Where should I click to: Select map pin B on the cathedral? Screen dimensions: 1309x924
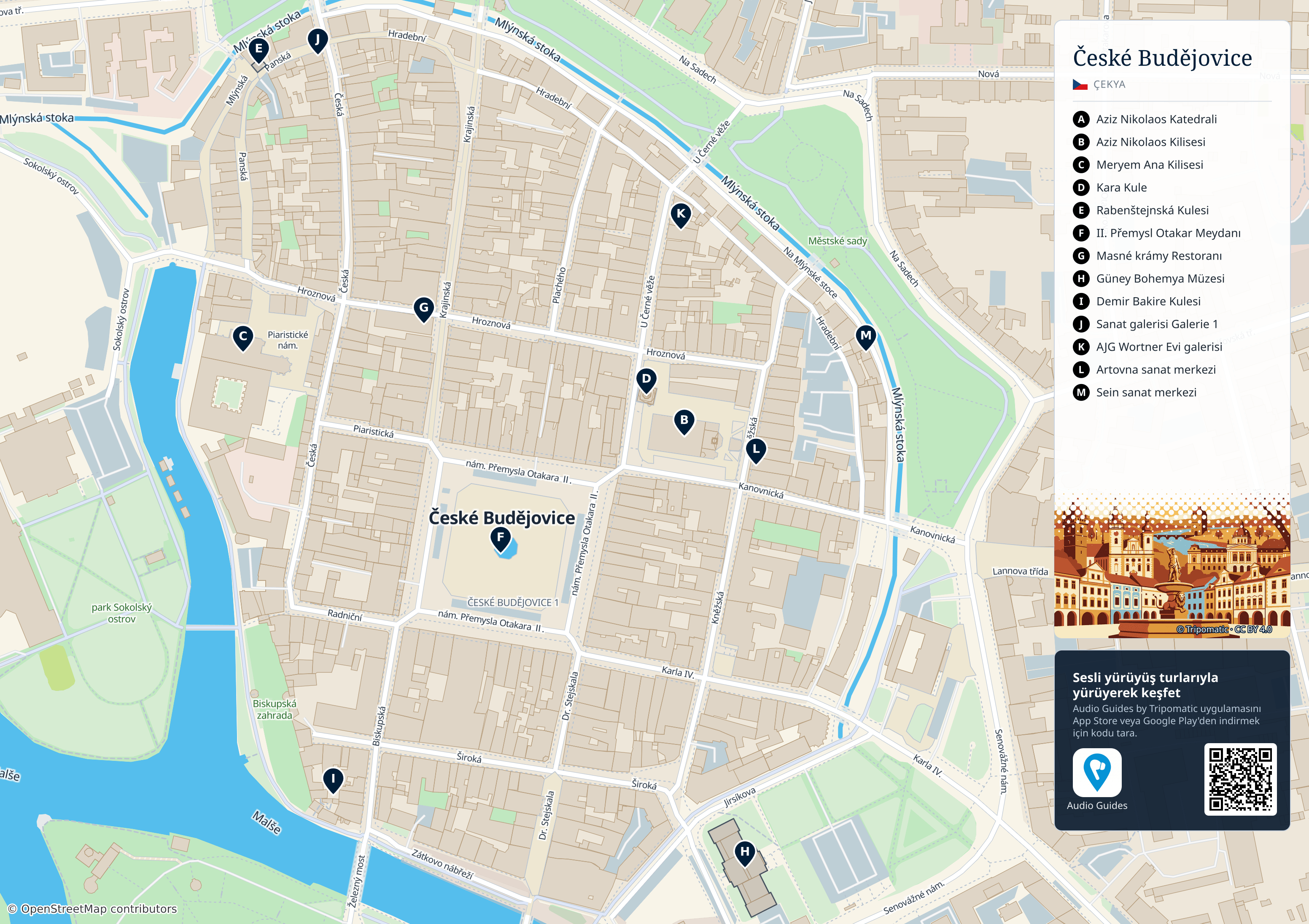(x=684, y=422)
